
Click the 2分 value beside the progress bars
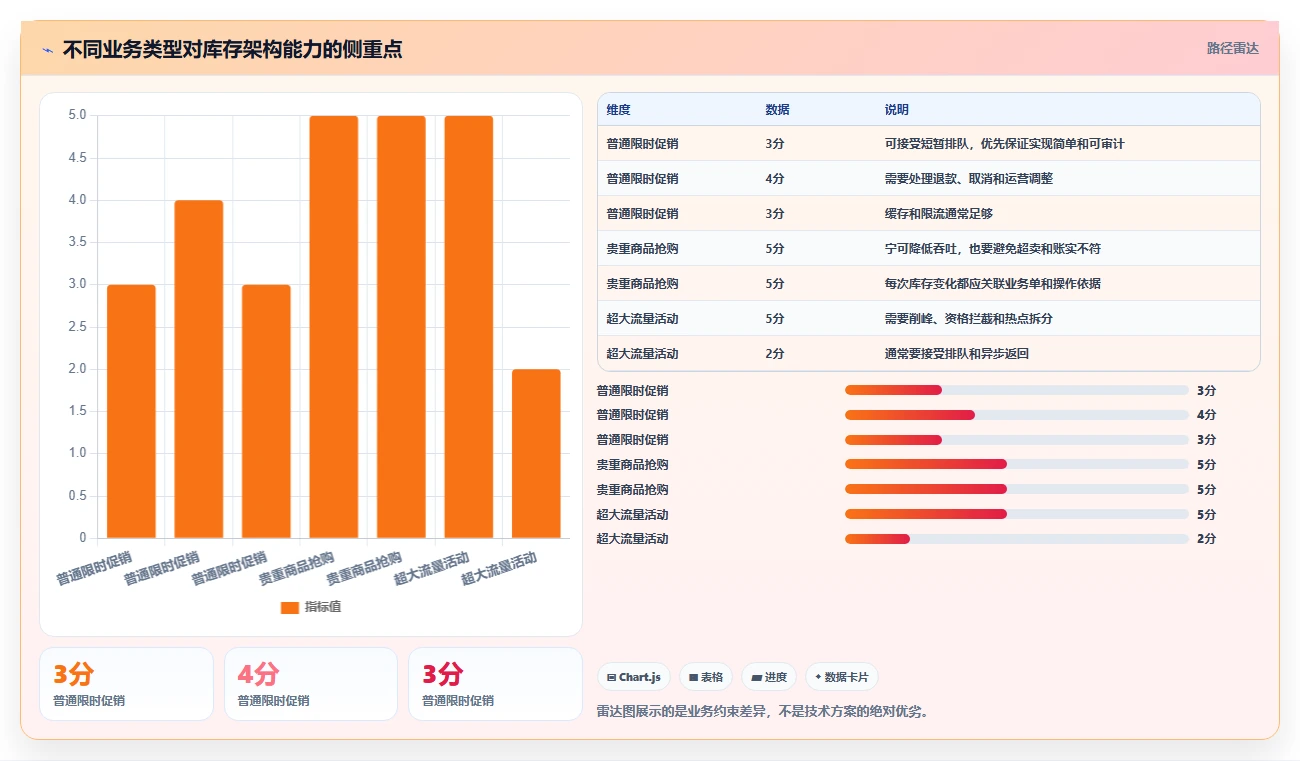(x=1206, y=539)
